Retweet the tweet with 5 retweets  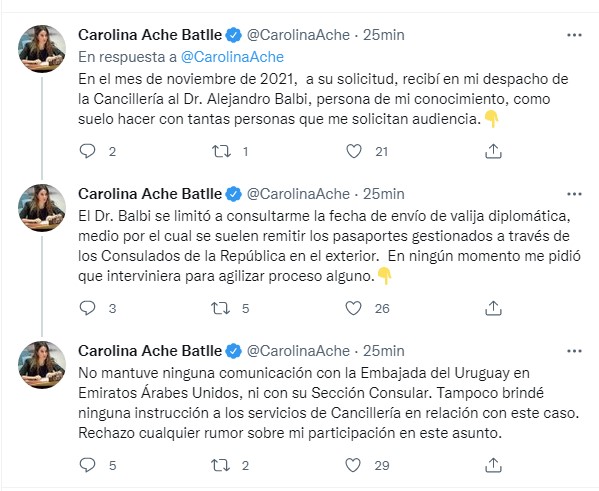click(x=221, y=308)
